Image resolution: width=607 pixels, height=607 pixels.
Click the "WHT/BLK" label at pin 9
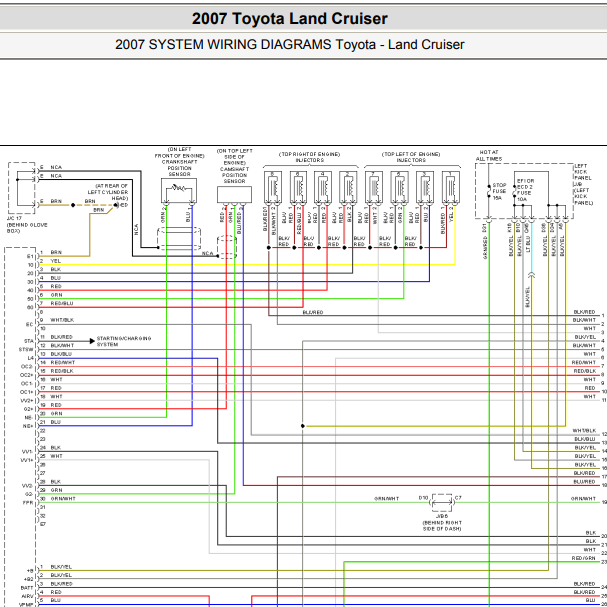pyautogui.click(x=62, y=320)
